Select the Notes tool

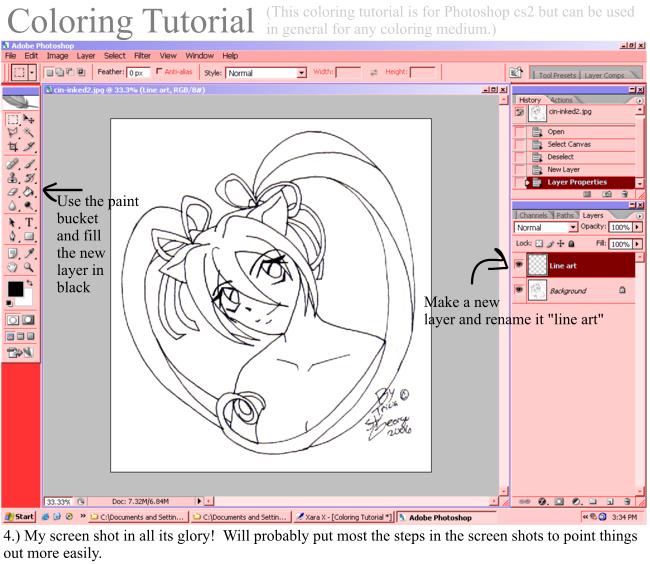(13, 253)
